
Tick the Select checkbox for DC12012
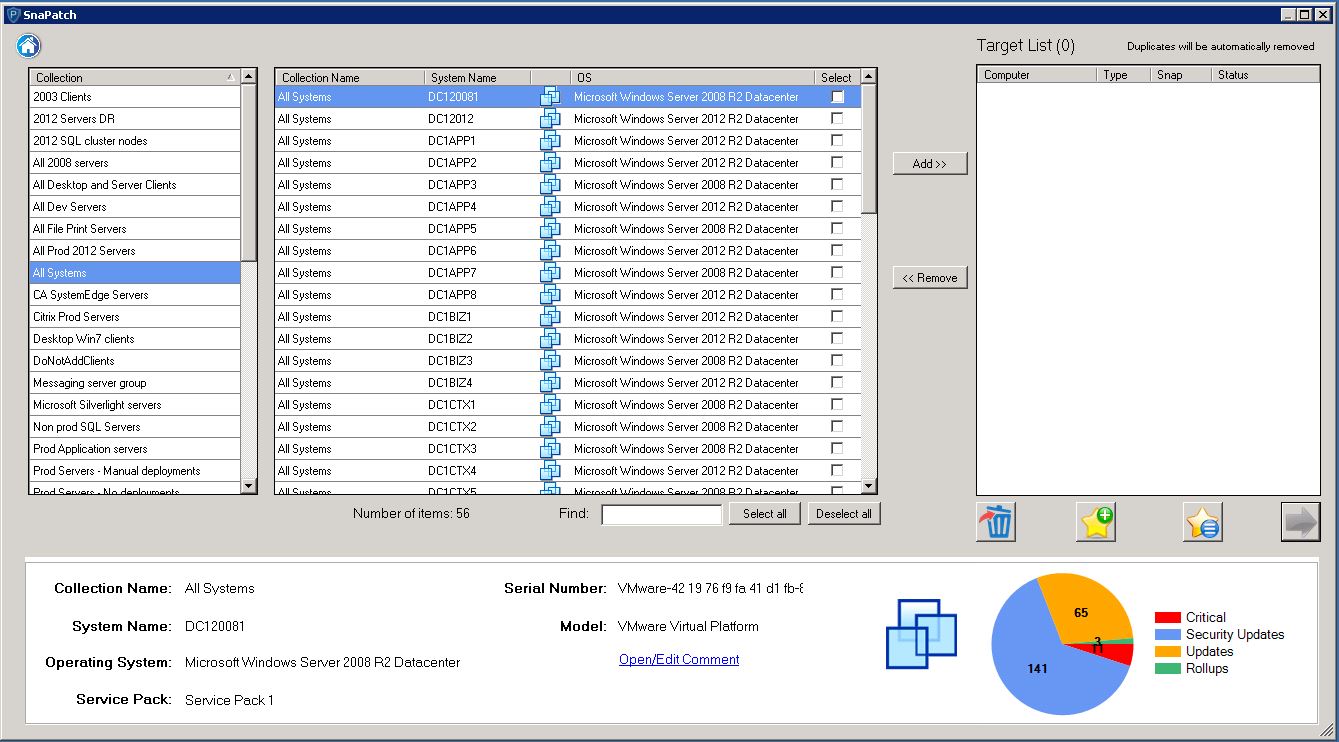pos(837,119)
